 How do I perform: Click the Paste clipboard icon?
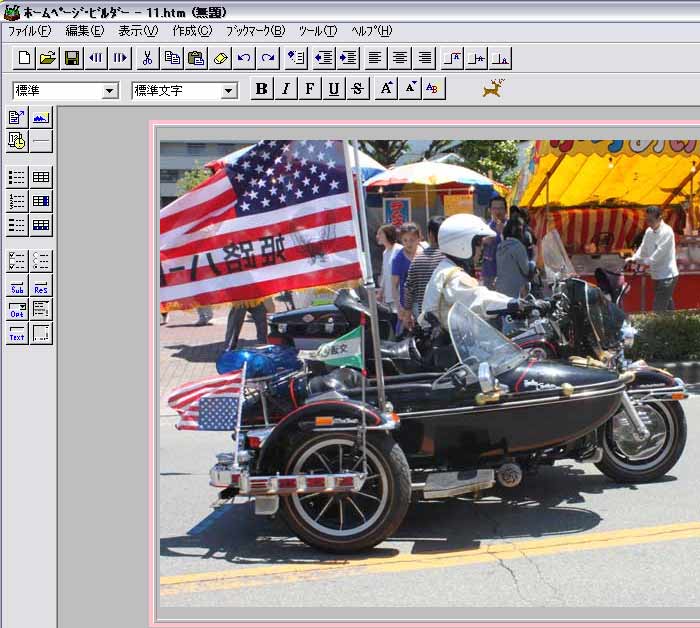coord(196,58)
